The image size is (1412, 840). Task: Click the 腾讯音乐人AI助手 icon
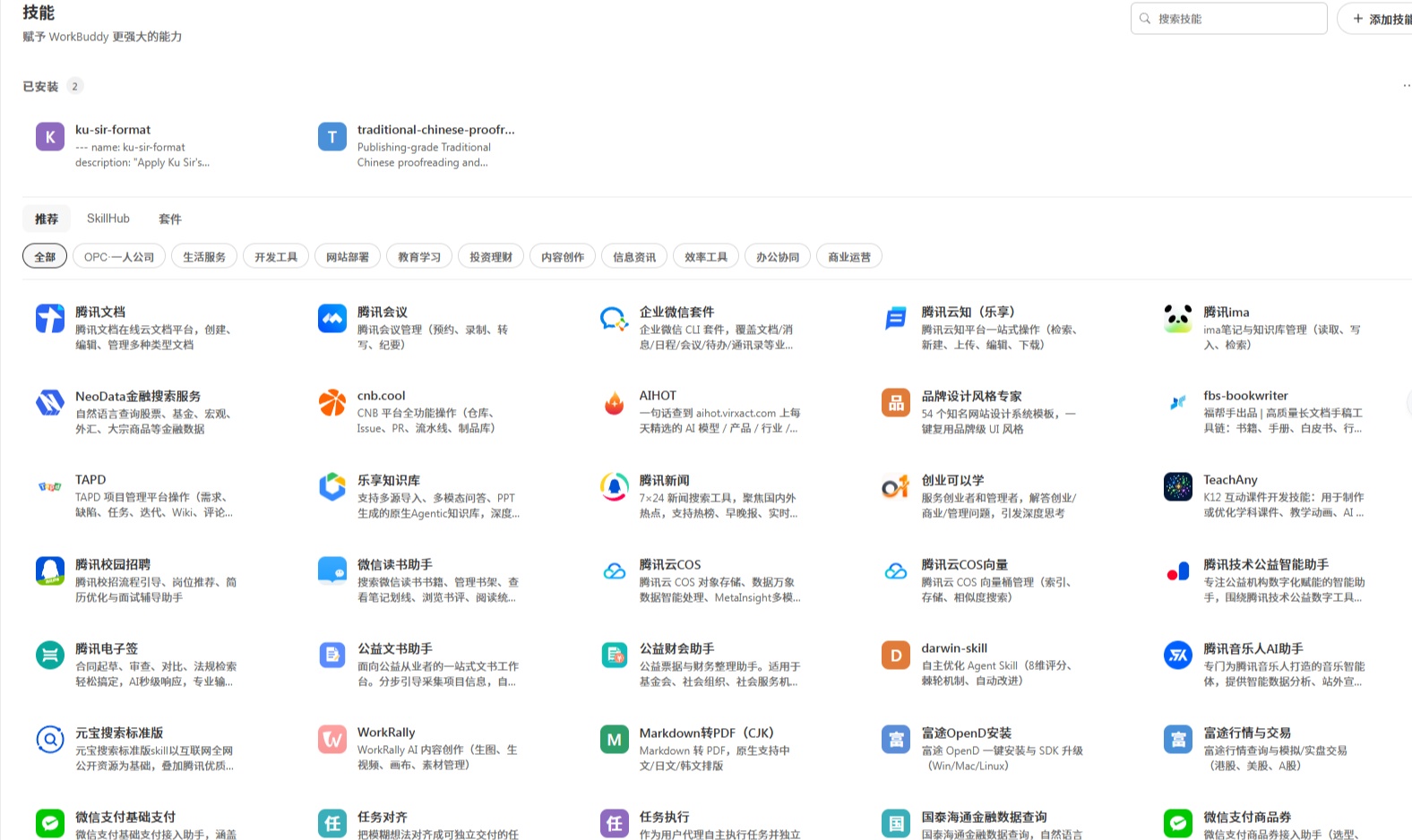click(x=1178, y=655)
